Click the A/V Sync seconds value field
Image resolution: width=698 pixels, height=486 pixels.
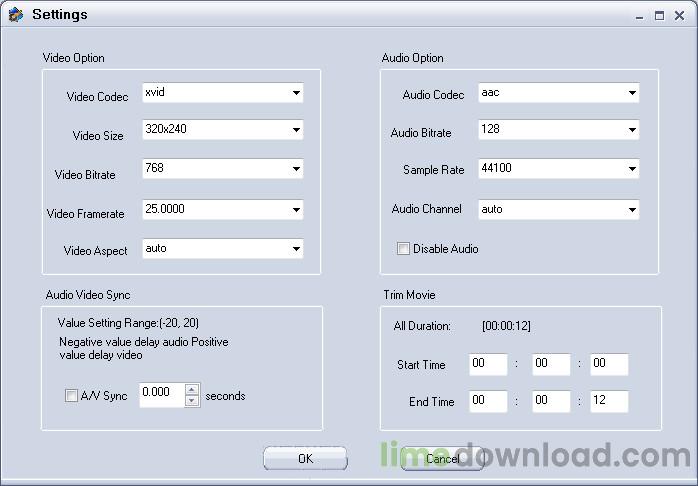pos(162,395)
